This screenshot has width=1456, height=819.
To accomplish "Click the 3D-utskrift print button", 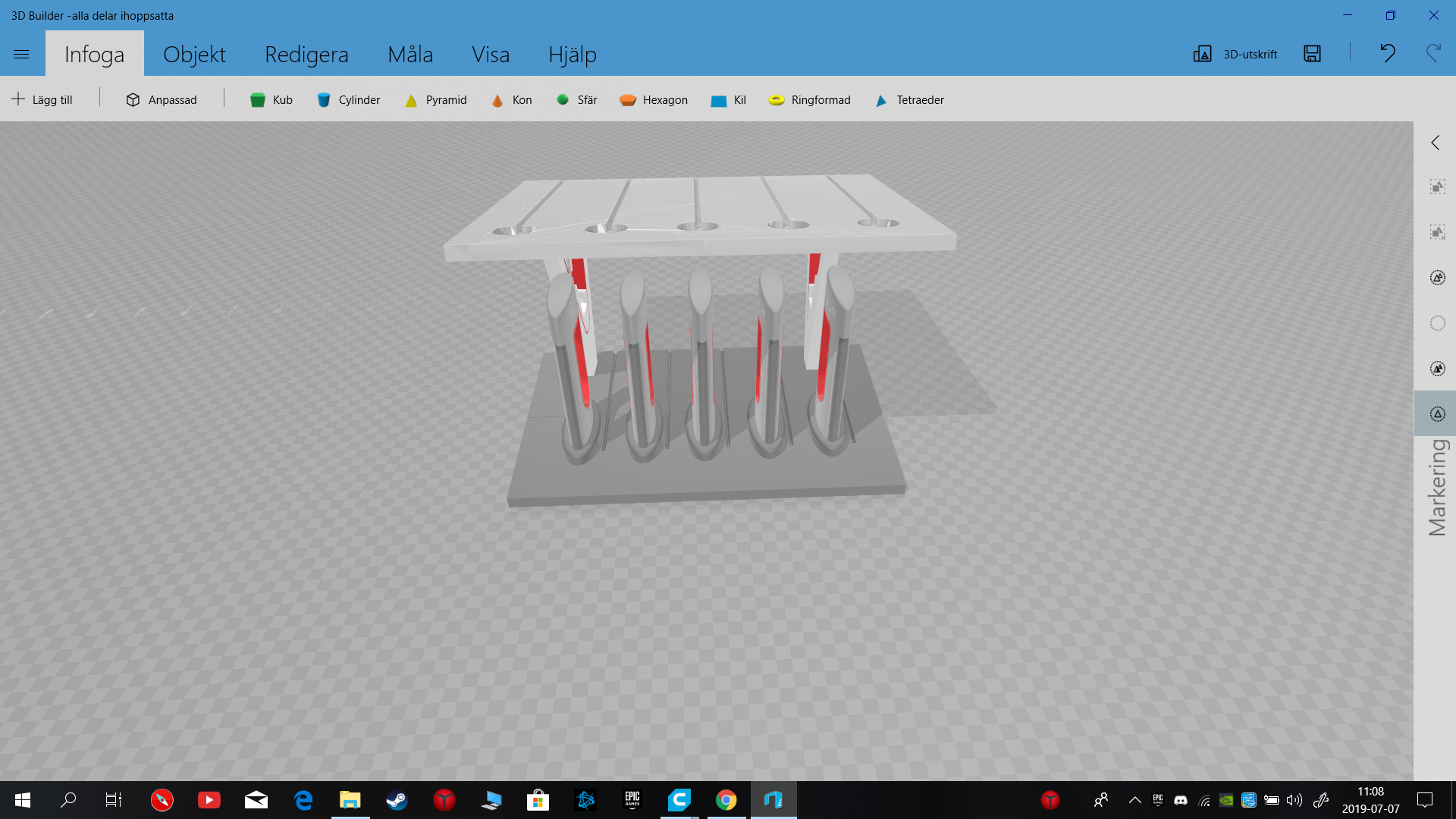I will coord(1235,54).
